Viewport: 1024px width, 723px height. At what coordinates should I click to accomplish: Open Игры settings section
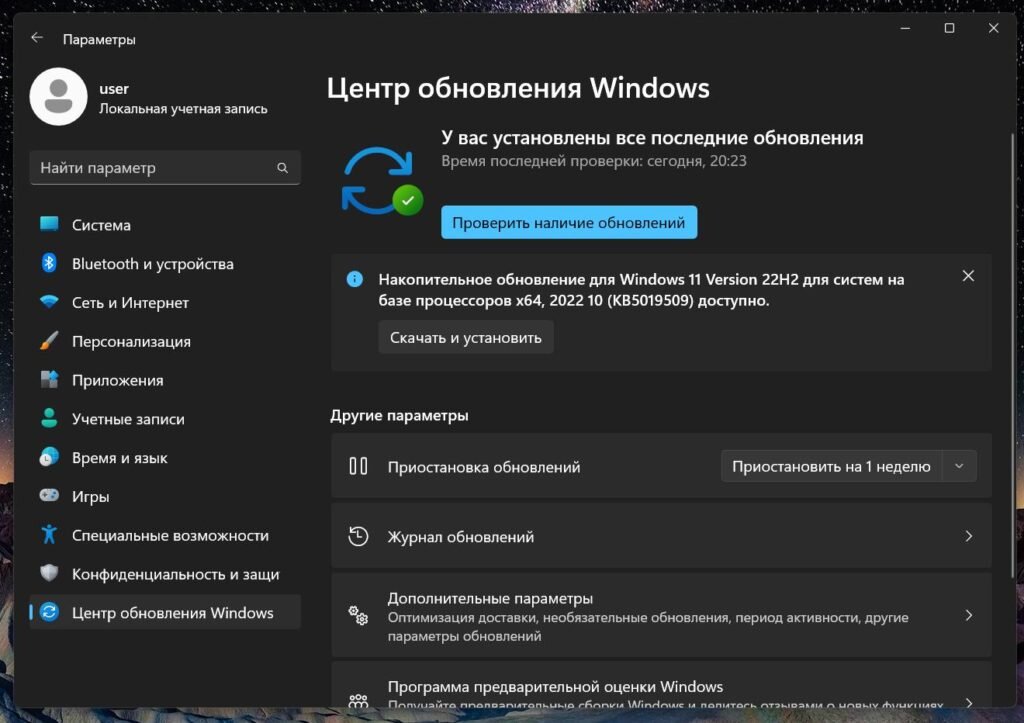[x=165, y=496]
